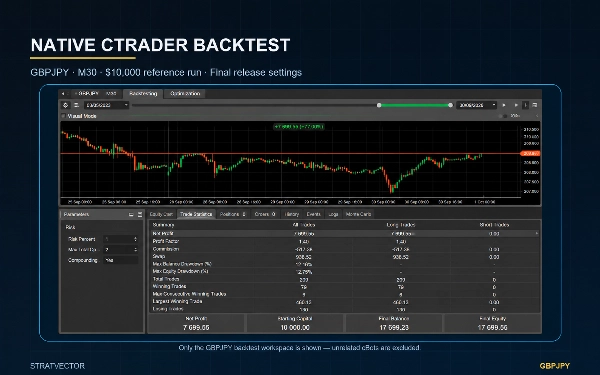Open the backtesting settings gear icon
The width and height of the screenshot is (600, 375).
click(65, 105)
